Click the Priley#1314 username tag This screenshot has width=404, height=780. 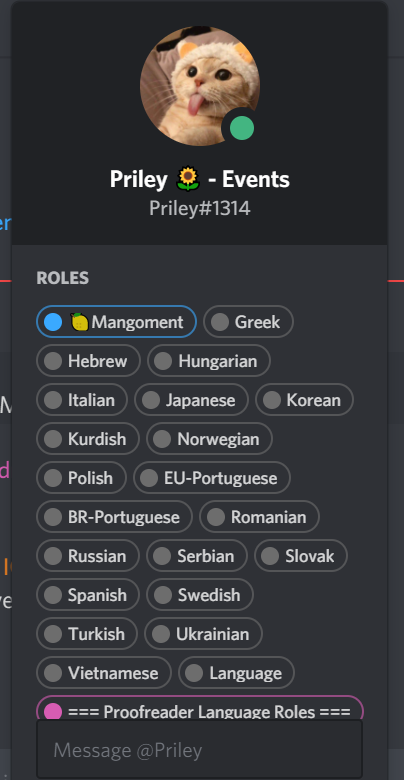(200, 208)
